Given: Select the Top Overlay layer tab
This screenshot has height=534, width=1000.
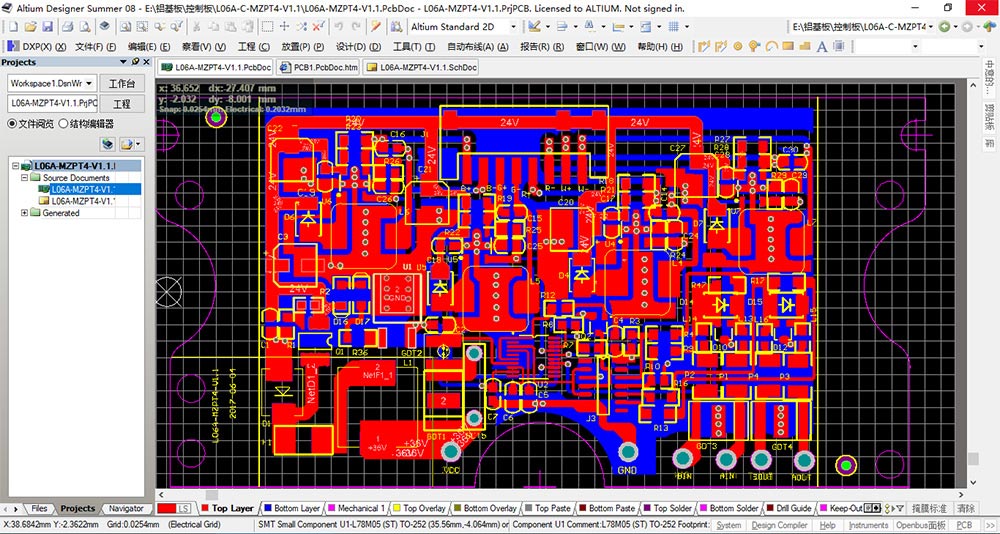Looking at the screenshot, I should coord(419,508).
